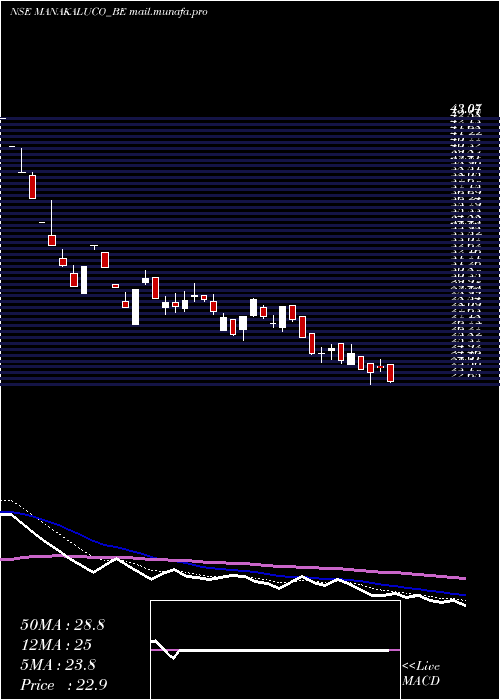Click the Price : 22.9 value
The width and height of the screenshot is (500, 700).
coord(64,685)
